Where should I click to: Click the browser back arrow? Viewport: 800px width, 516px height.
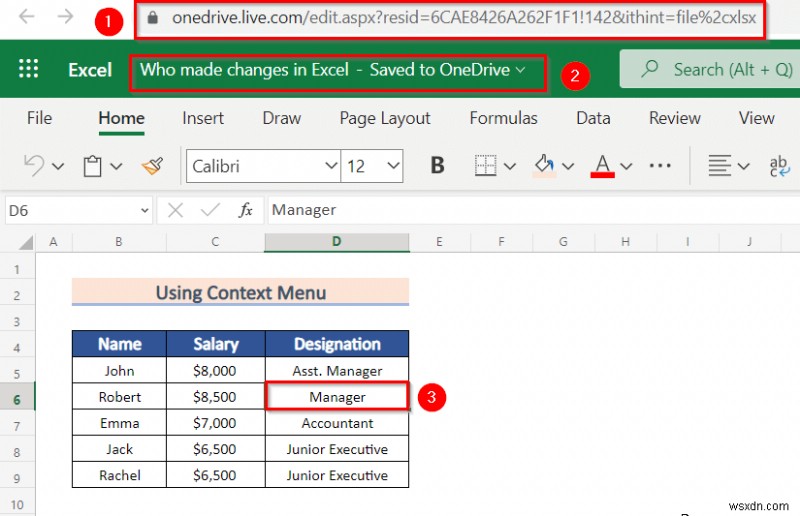pos(26,17)
